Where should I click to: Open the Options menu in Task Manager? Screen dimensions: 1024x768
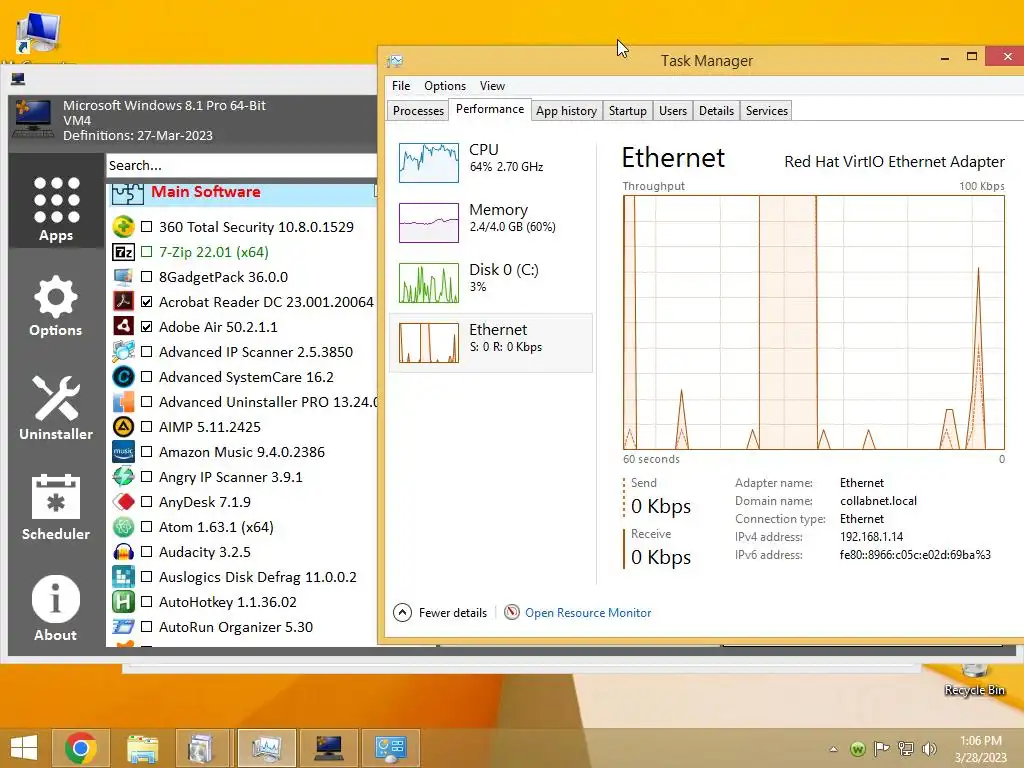click(x=445, y=86)
